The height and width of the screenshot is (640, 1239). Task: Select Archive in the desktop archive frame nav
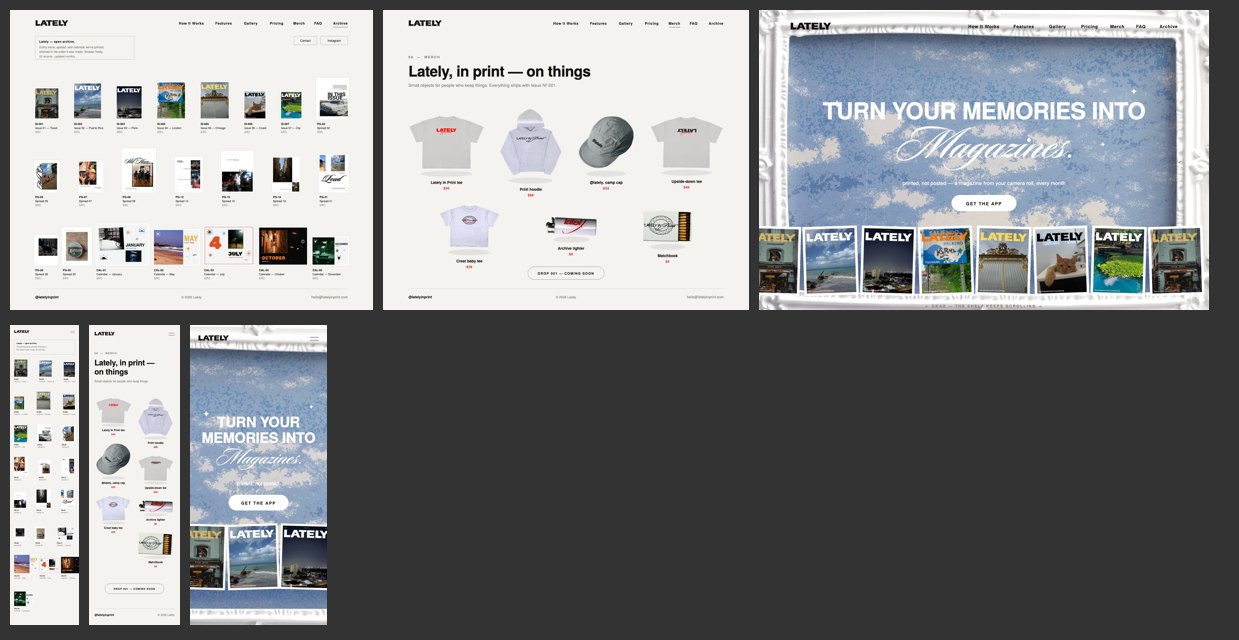pyautogui.click(x=341, y=23)
